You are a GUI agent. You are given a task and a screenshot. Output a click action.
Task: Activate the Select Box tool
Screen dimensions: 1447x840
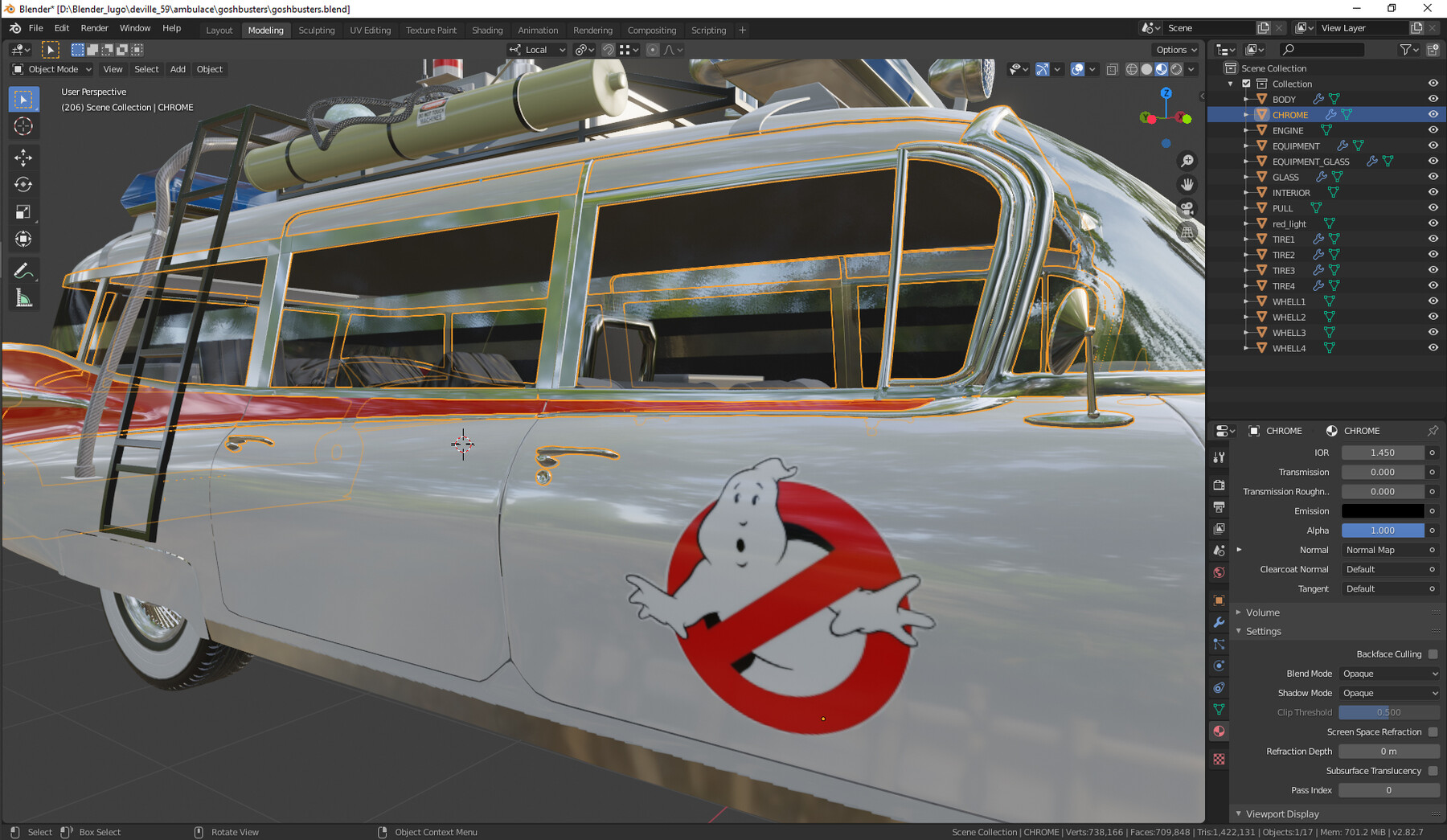[x=23, y=99]
